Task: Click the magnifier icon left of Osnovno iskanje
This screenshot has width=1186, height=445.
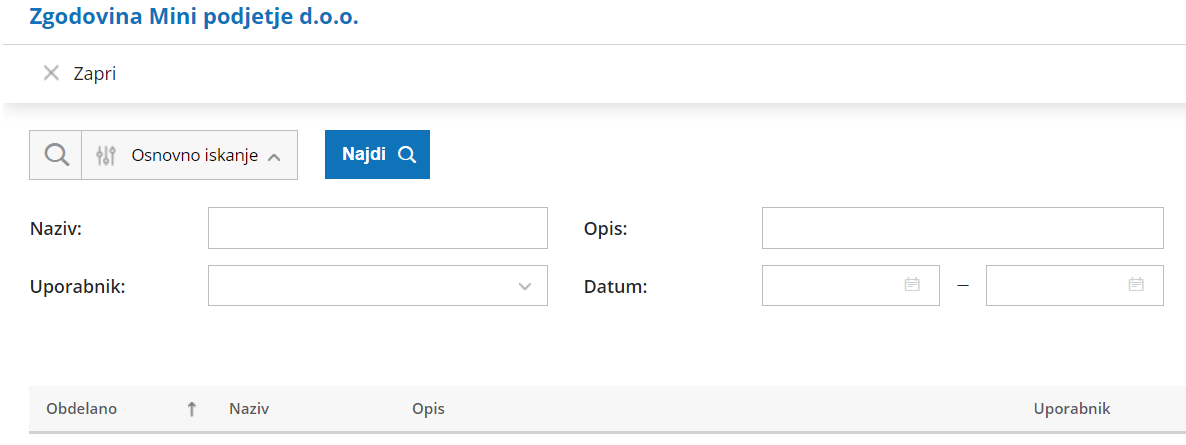Action: (56, 155)
